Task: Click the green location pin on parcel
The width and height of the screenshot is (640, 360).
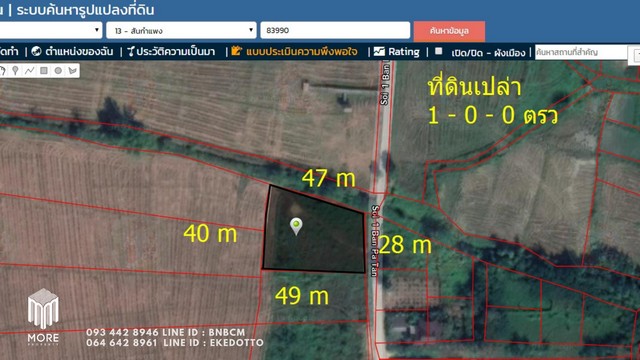Action: [x=296, y=226]
